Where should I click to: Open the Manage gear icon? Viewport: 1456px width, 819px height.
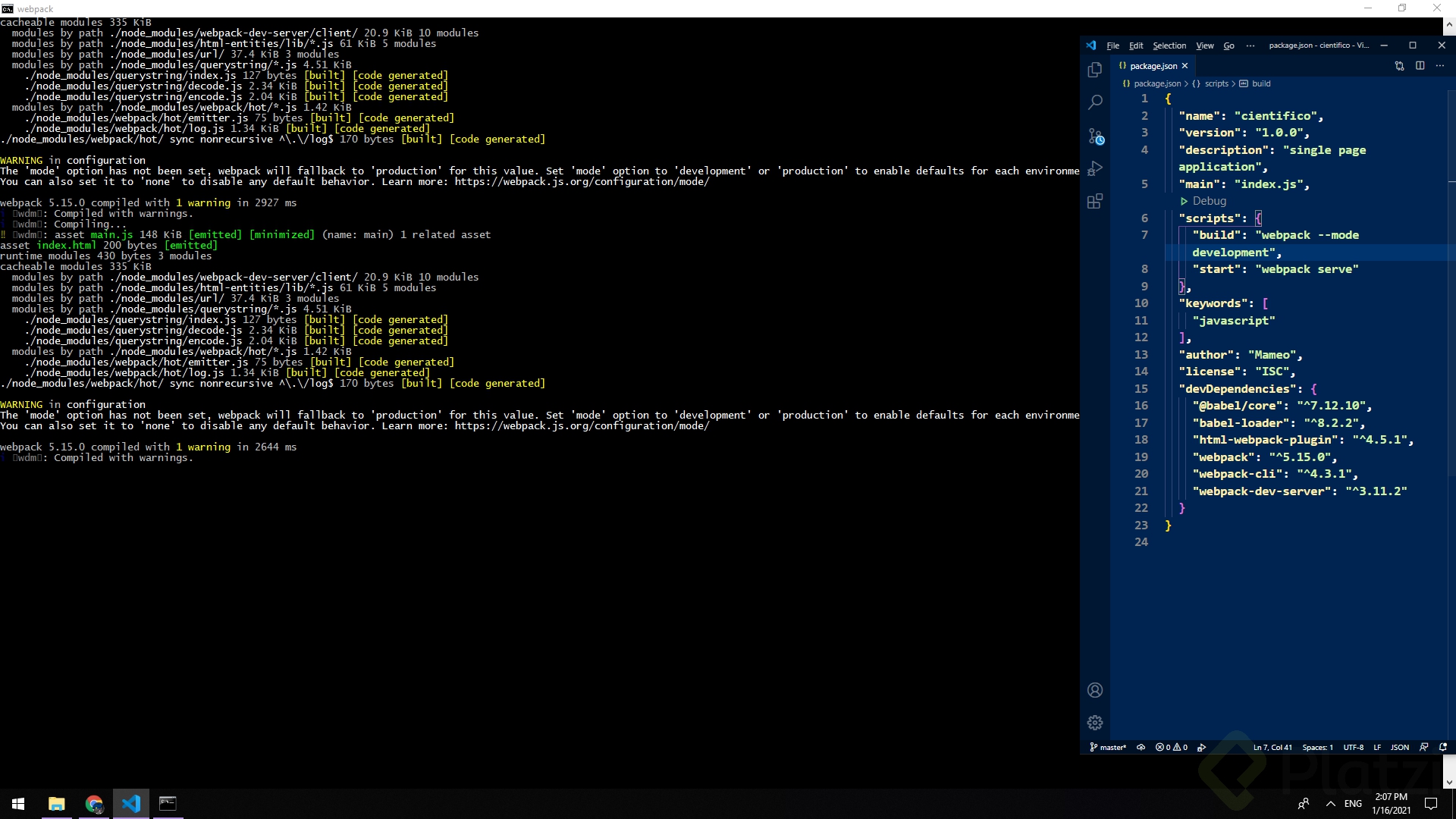click(1095, 723)
